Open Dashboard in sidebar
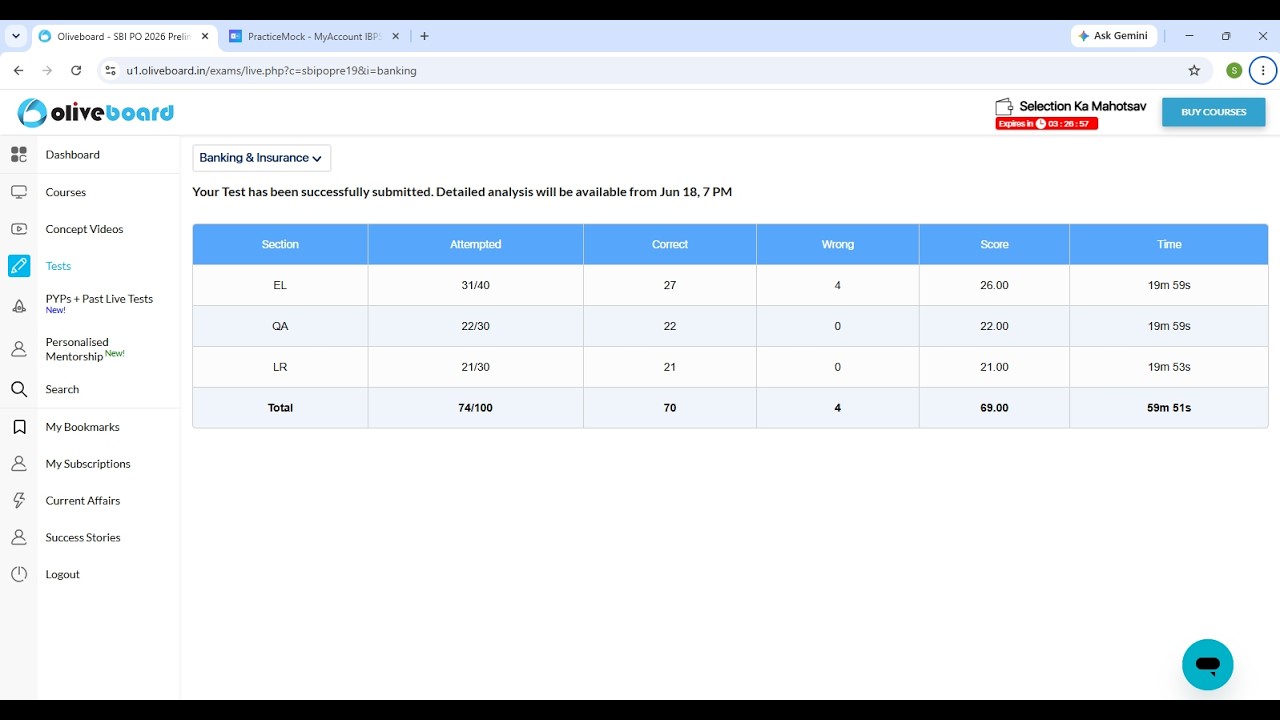The width and height of the screenshot is (1280, 720). (72, 155)
